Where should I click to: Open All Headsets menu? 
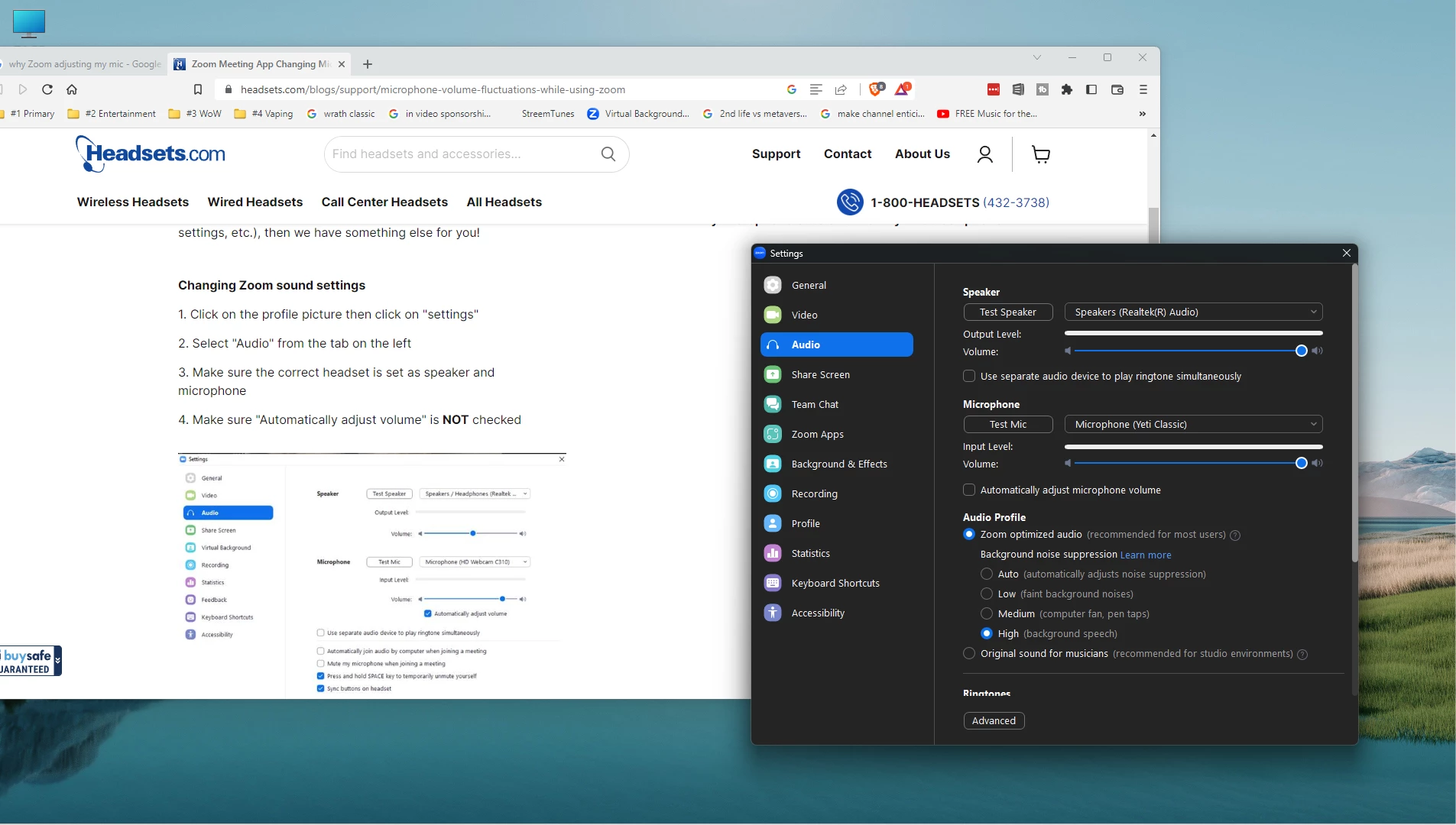pos(504,202)
